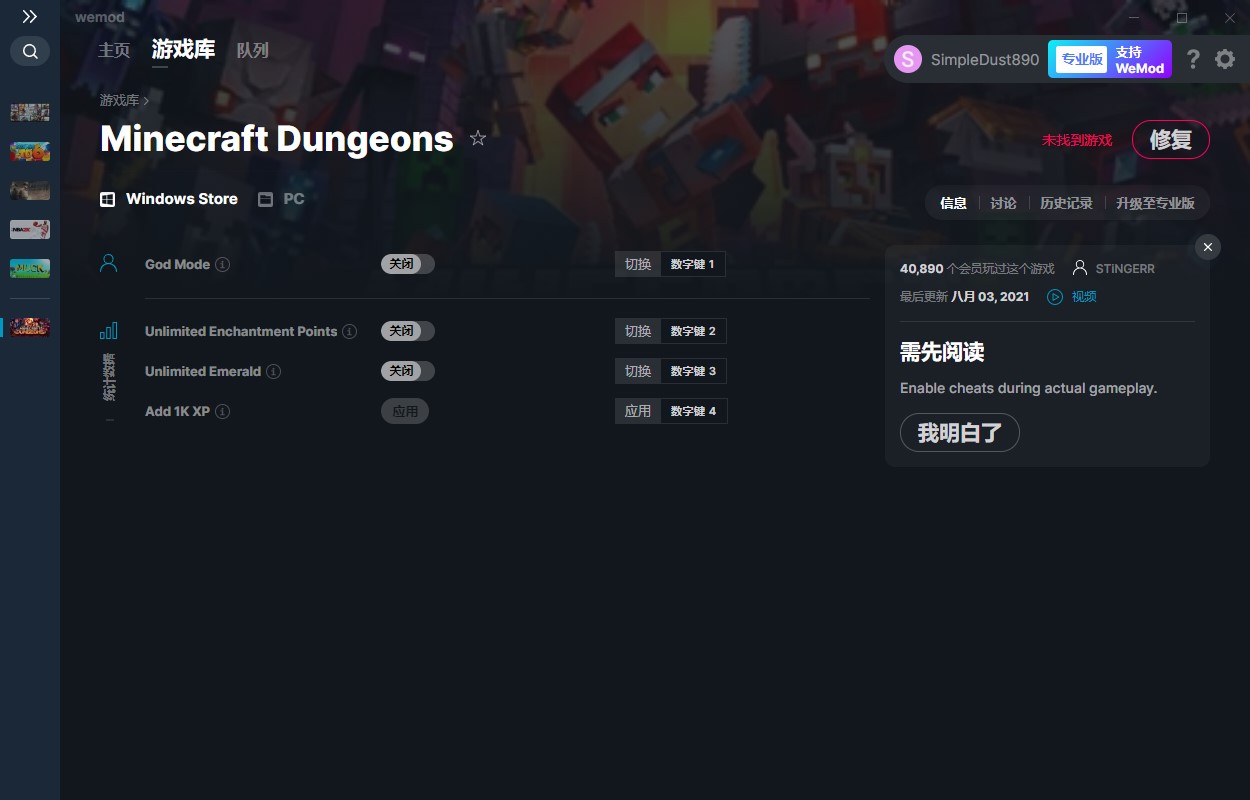Click the Unlimited Enchantment Points label

(x=241, y=332)
